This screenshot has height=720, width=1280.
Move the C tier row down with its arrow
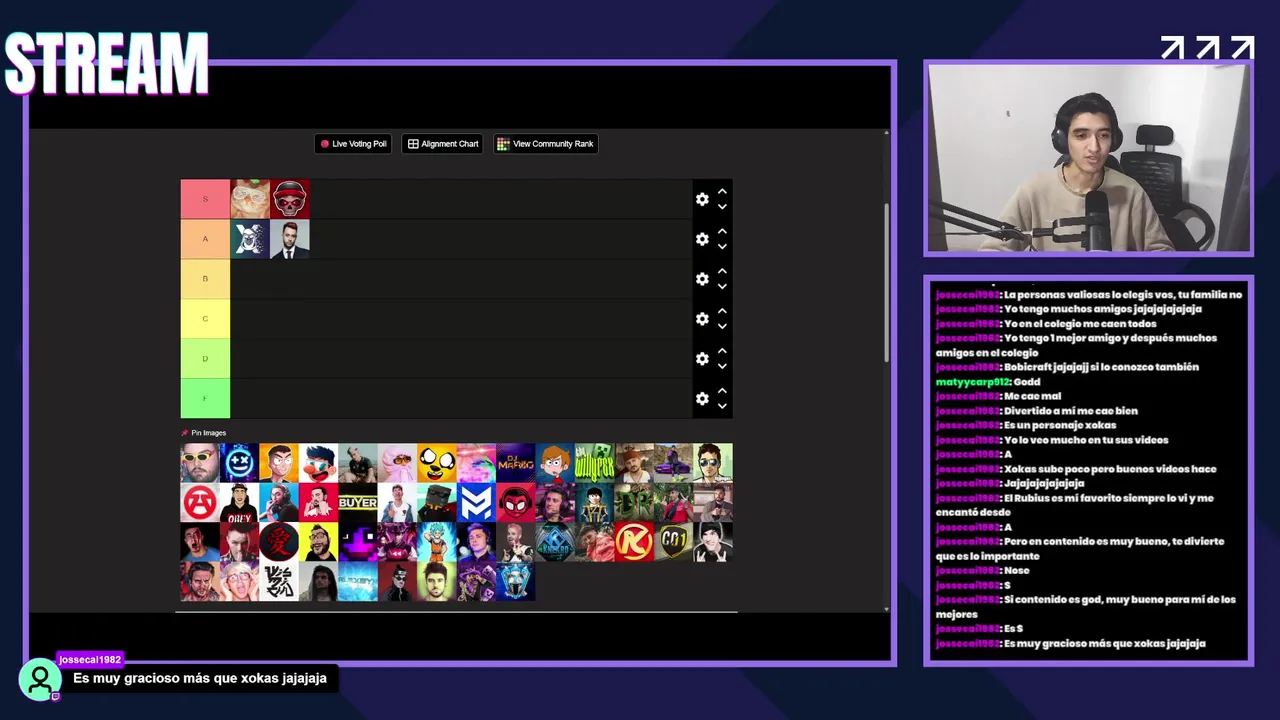click(722, 327)
